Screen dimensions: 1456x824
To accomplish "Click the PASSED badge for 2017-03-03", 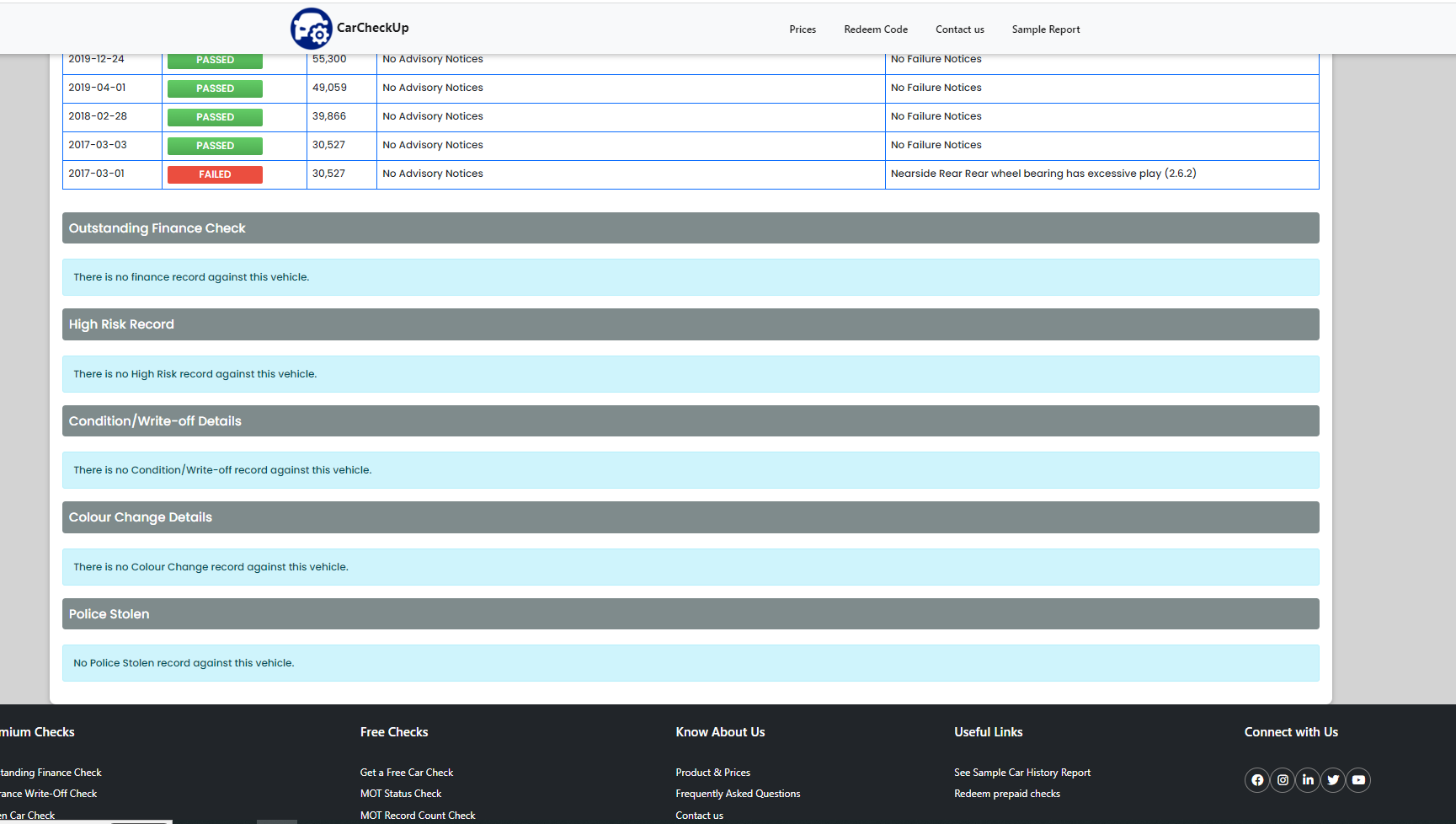I will point(215,146).
